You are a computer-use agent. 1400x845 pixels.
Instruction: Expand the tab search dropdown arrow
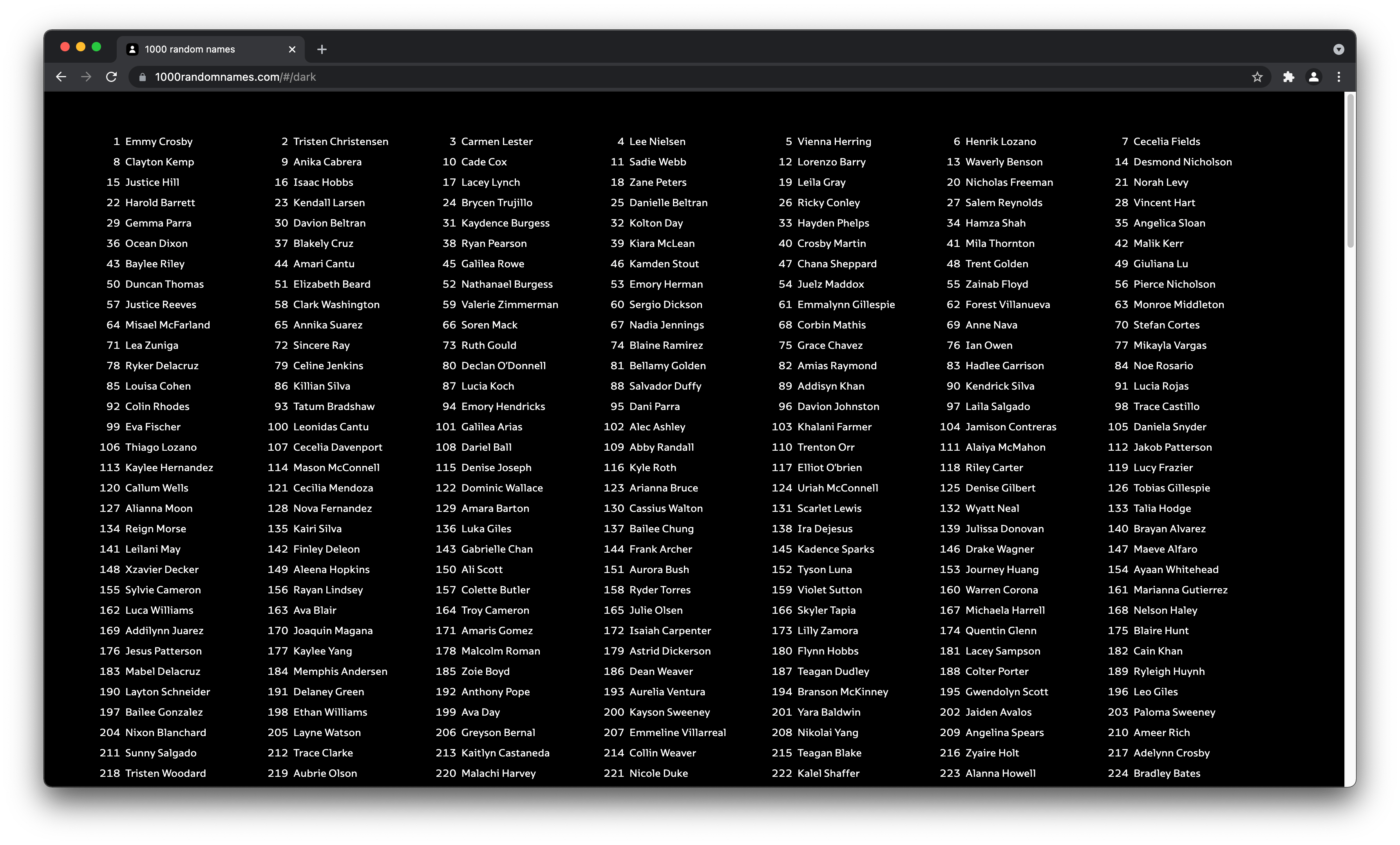pos(1339,49)
